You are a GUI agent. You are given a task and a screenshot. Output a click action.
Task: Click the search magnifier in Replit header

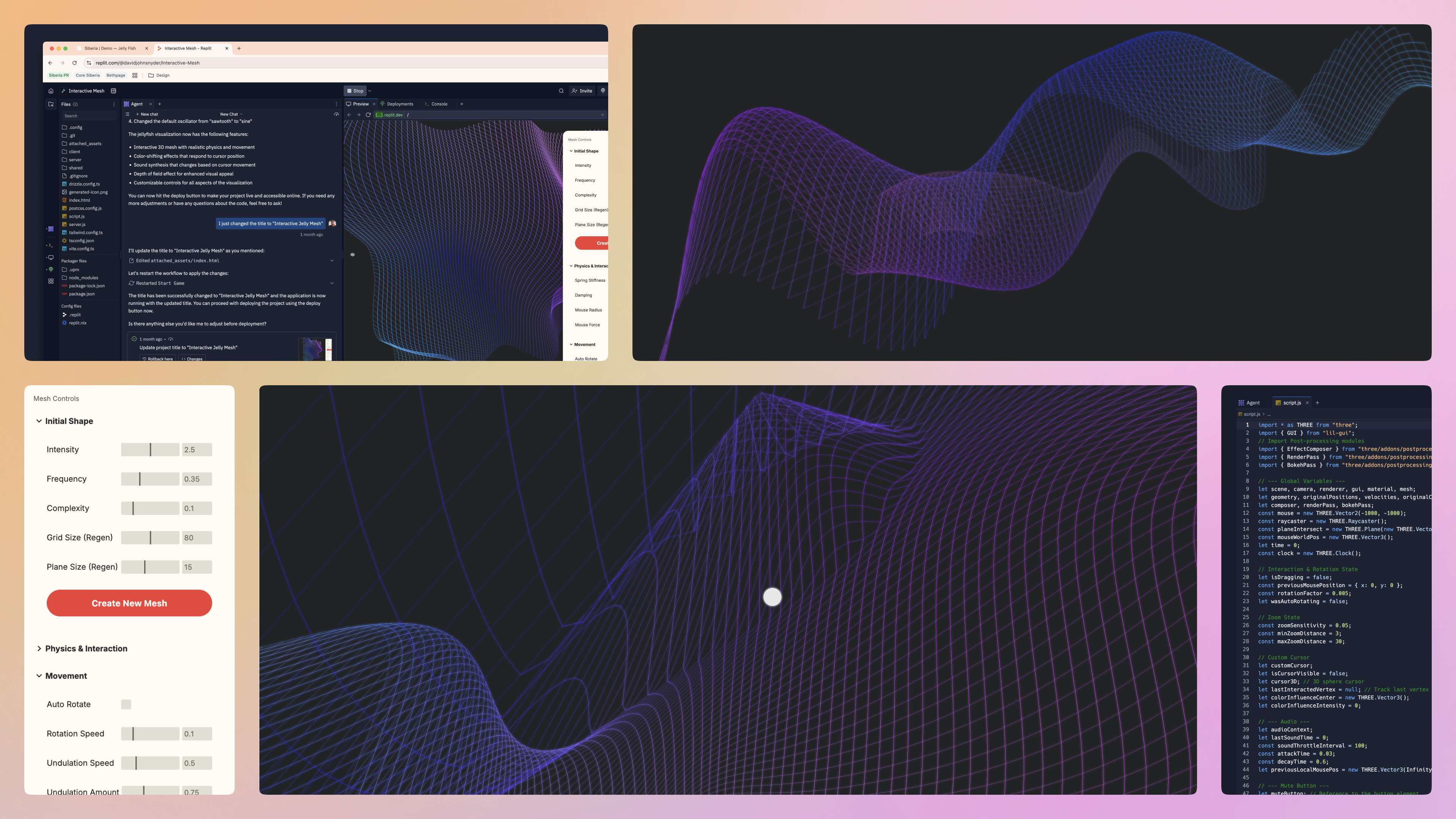pyautogui.click(x=561, y=91)
